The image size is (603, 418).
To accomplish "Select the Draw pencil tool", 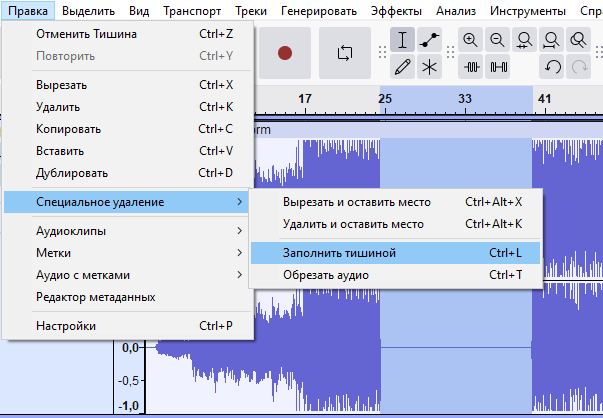I will pos(402,67).
